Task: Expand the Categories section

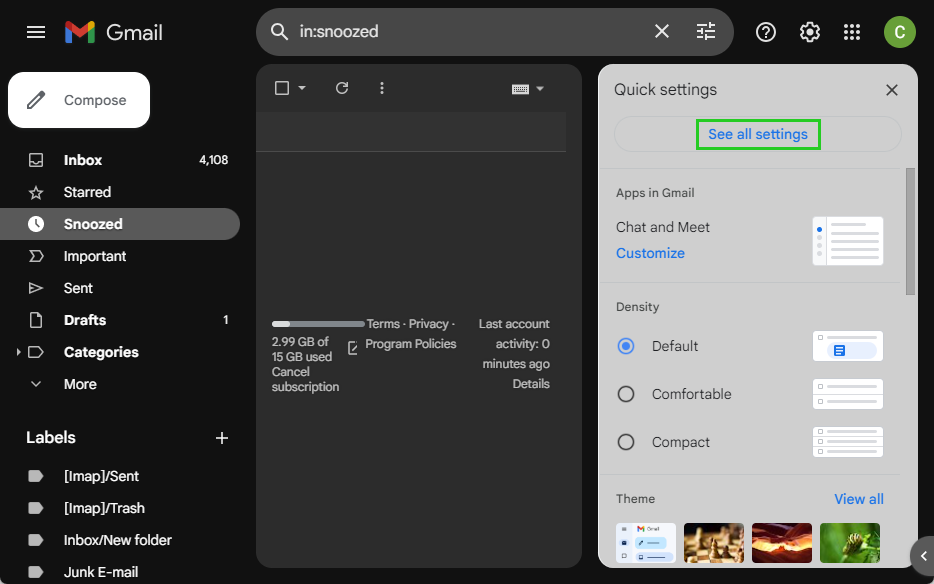Action: tap(19, 352)
